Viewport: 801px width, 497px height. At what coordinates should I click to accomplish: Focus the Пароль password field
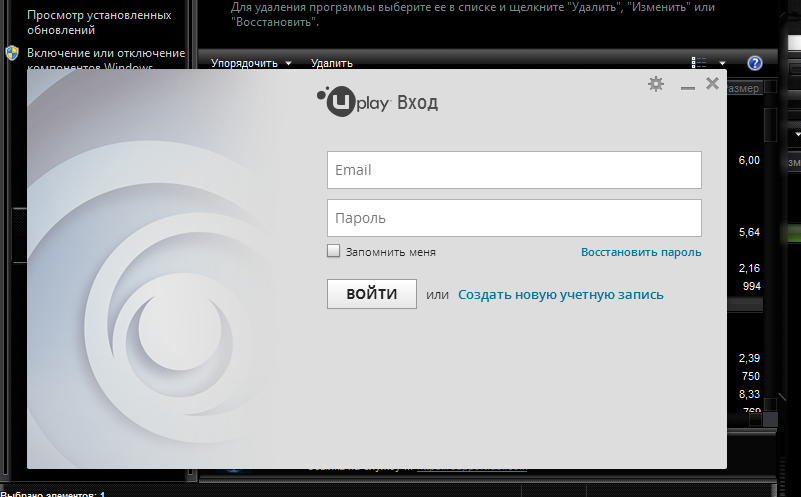point(514,218)
